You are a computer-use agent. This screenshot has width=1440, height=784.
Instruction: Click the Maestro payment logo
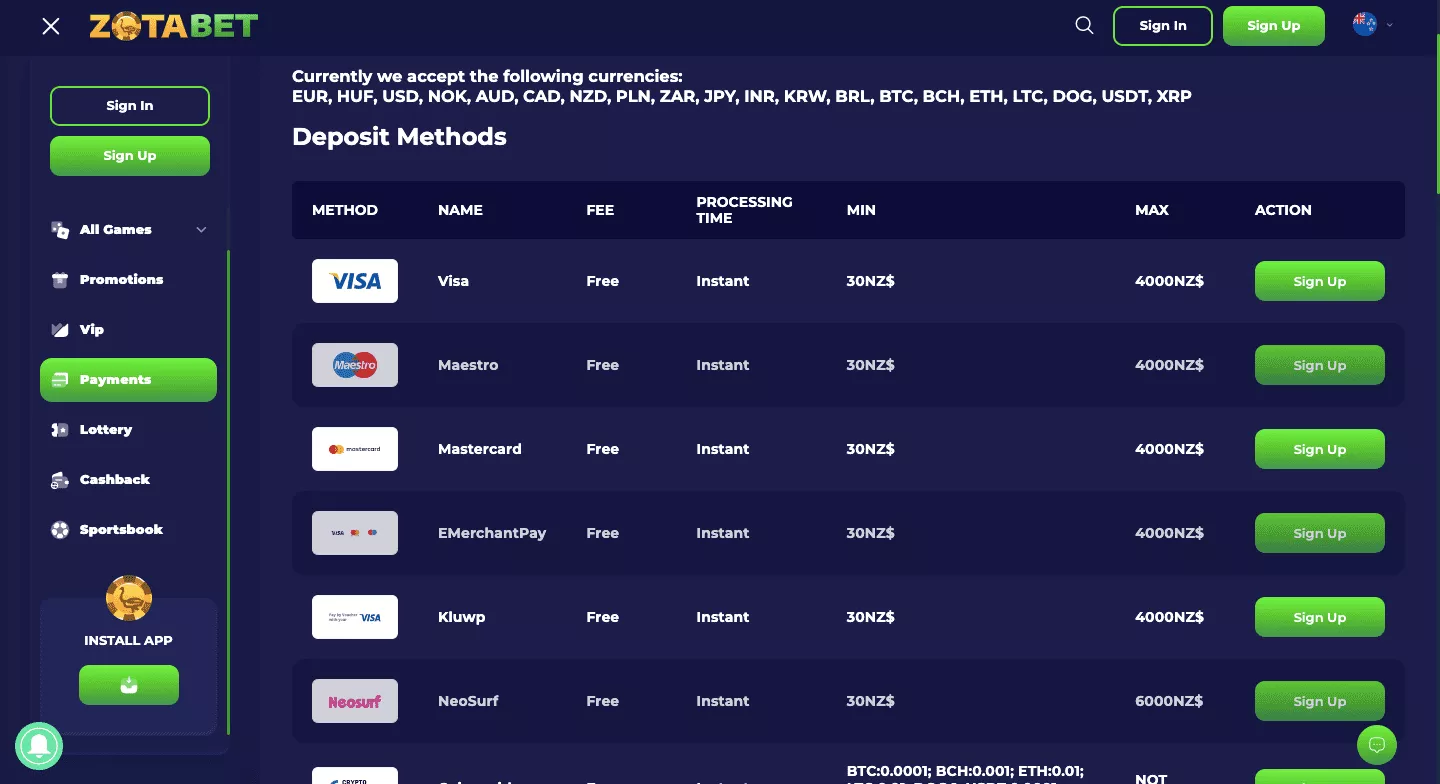(x=355, y=365)
